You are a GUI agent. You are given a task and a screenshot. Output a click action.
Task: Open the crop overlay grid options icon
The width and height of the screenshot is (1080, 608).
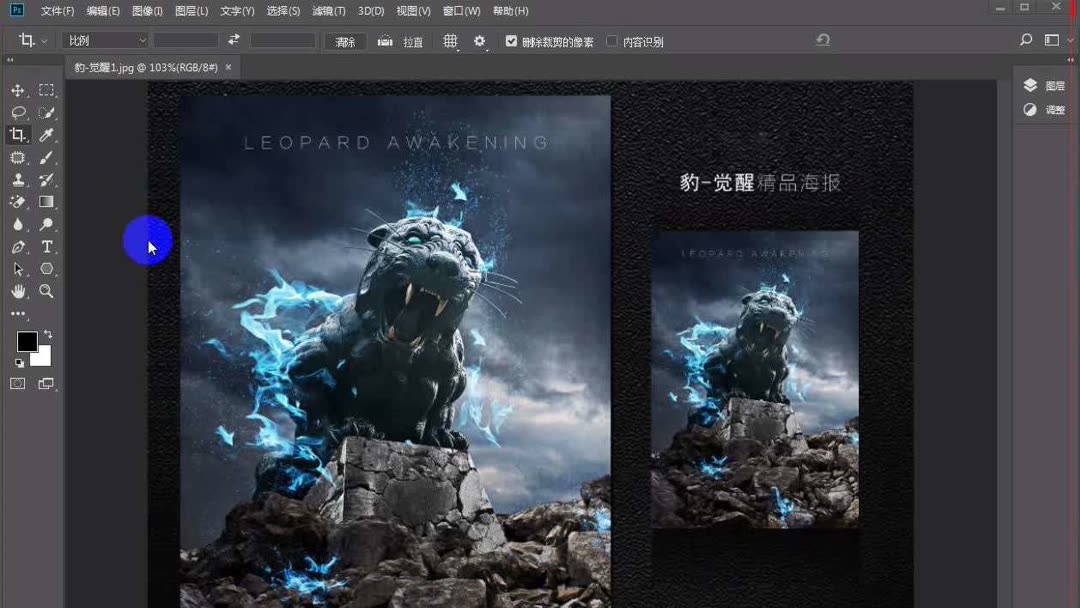[450, 41]
